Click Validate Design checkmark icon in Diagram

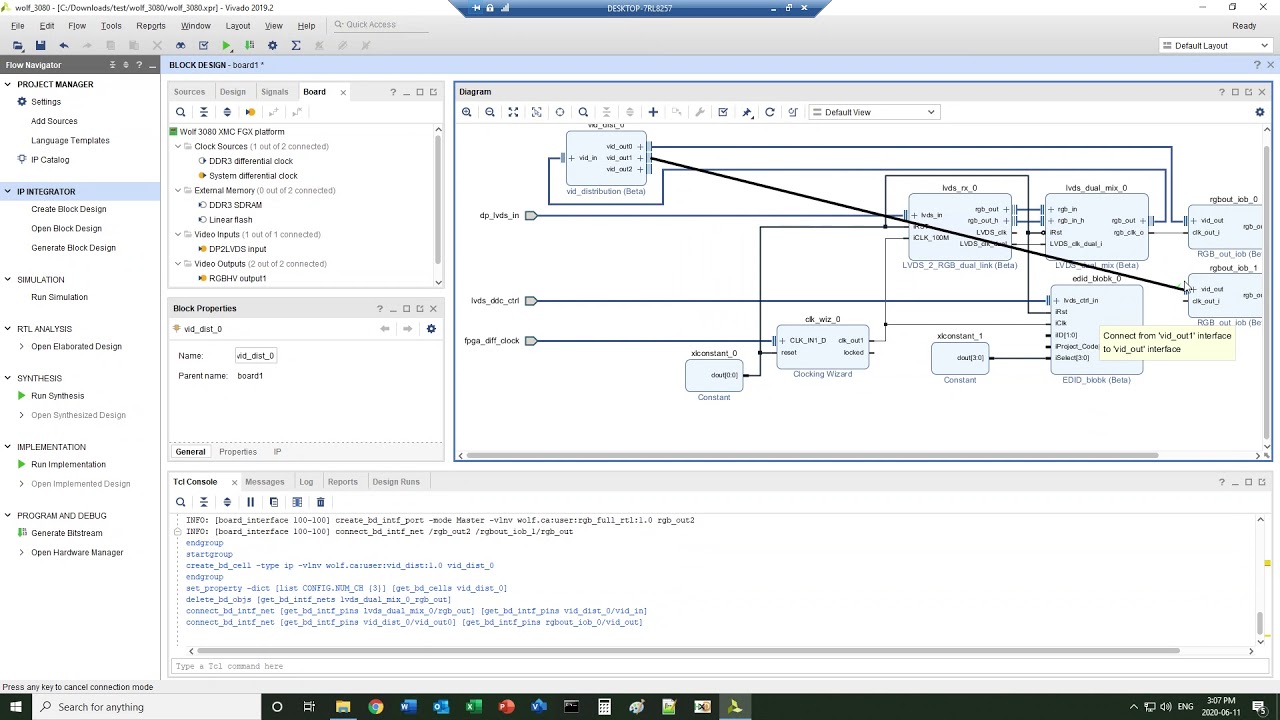723,112
